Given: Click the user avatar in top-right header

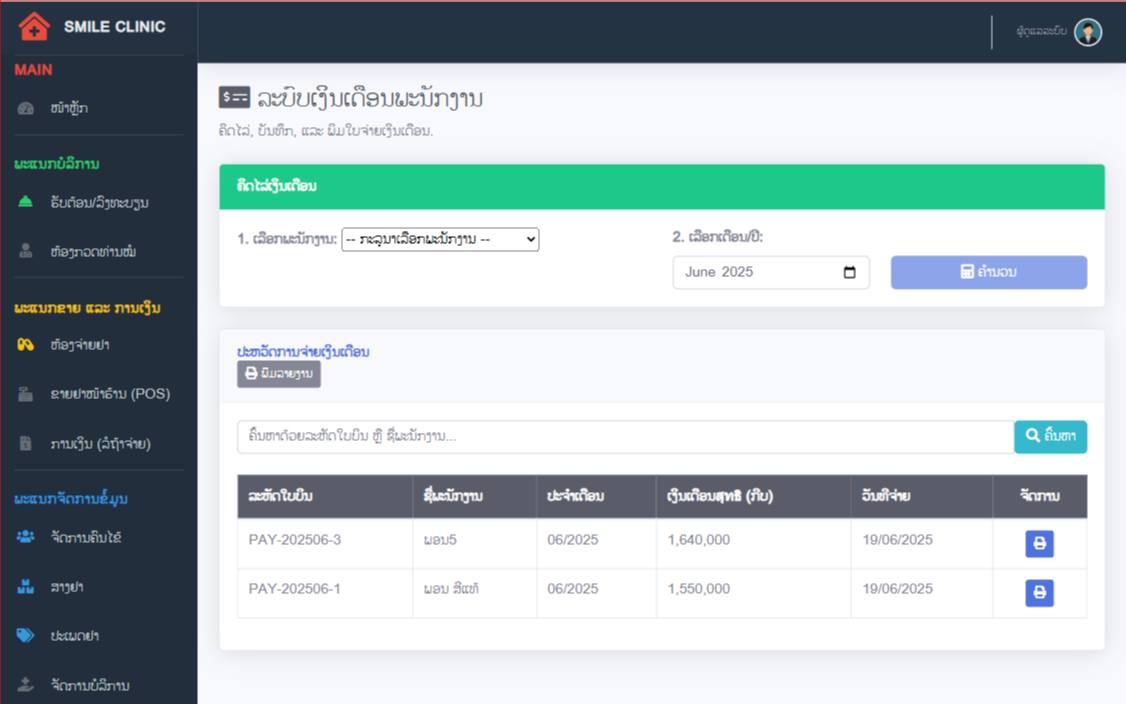Looking at the screenshot, I should tap(1088, 32).
